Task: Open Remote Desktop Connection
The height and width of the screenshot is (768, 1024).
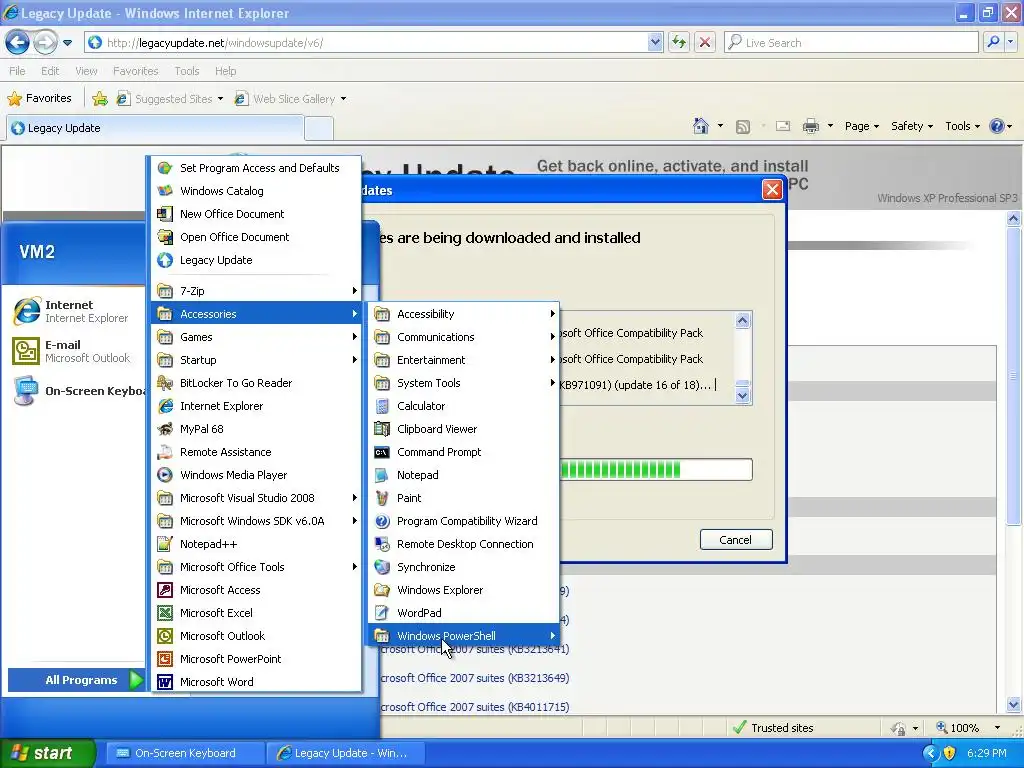Action: pos(464,544)
